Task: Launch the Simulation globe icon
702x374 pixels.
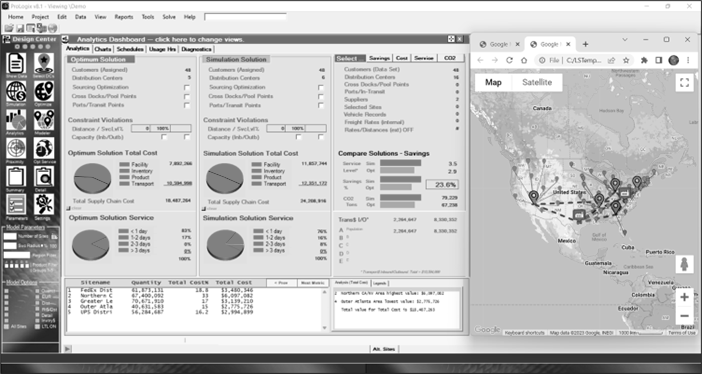Action: 16,92
